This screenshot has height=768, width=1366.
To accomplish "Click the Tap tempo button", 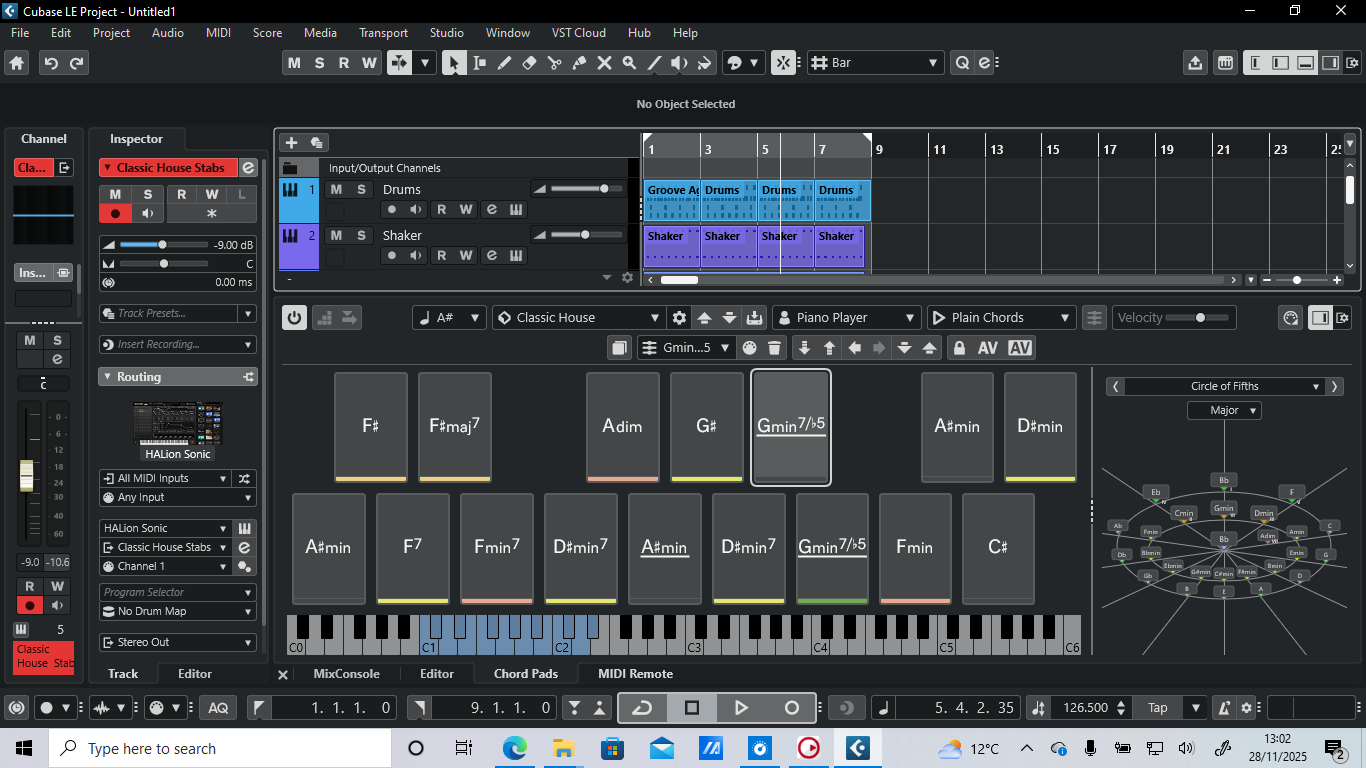I will 1158,708.
